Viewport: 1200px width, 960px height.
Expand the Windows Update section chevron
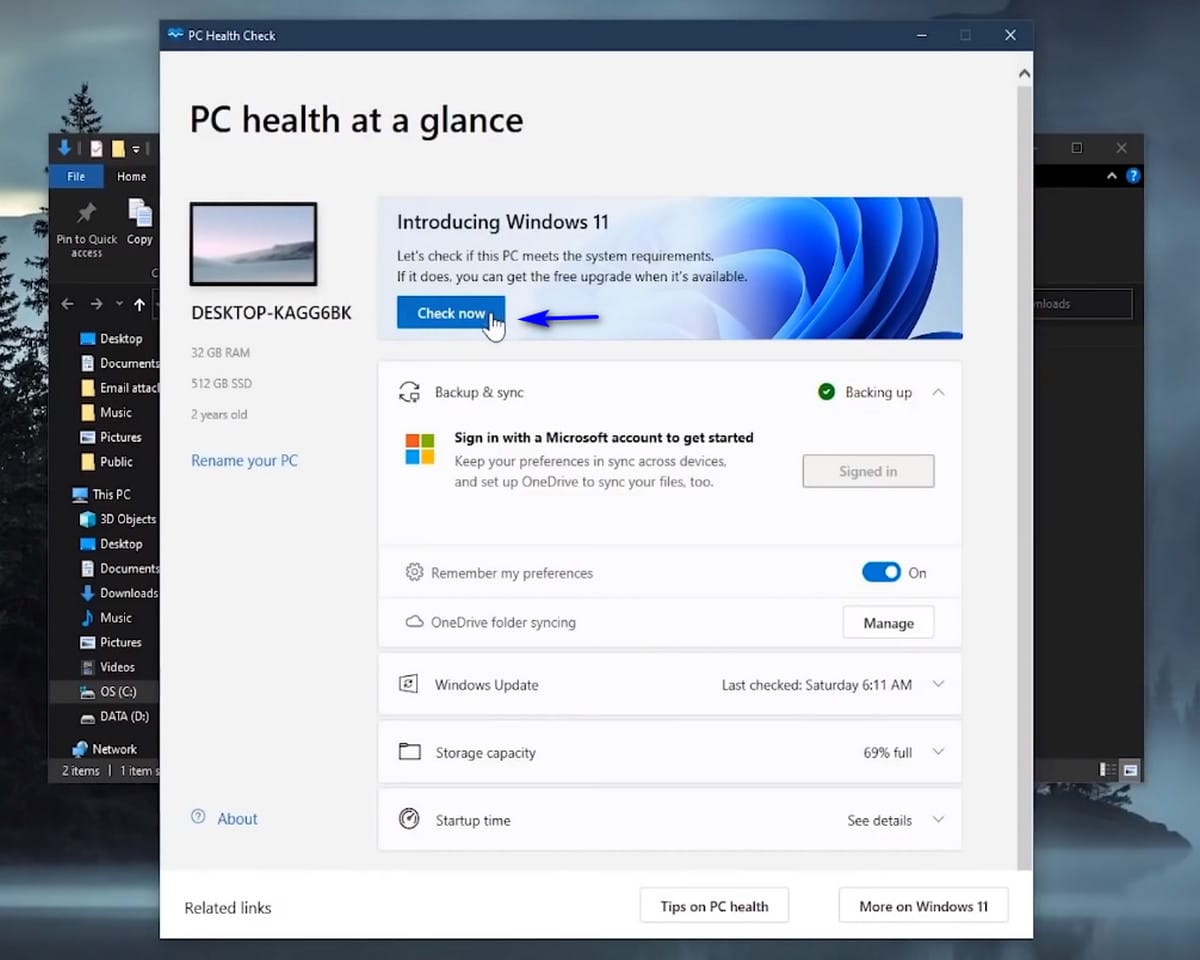(938, 684)
